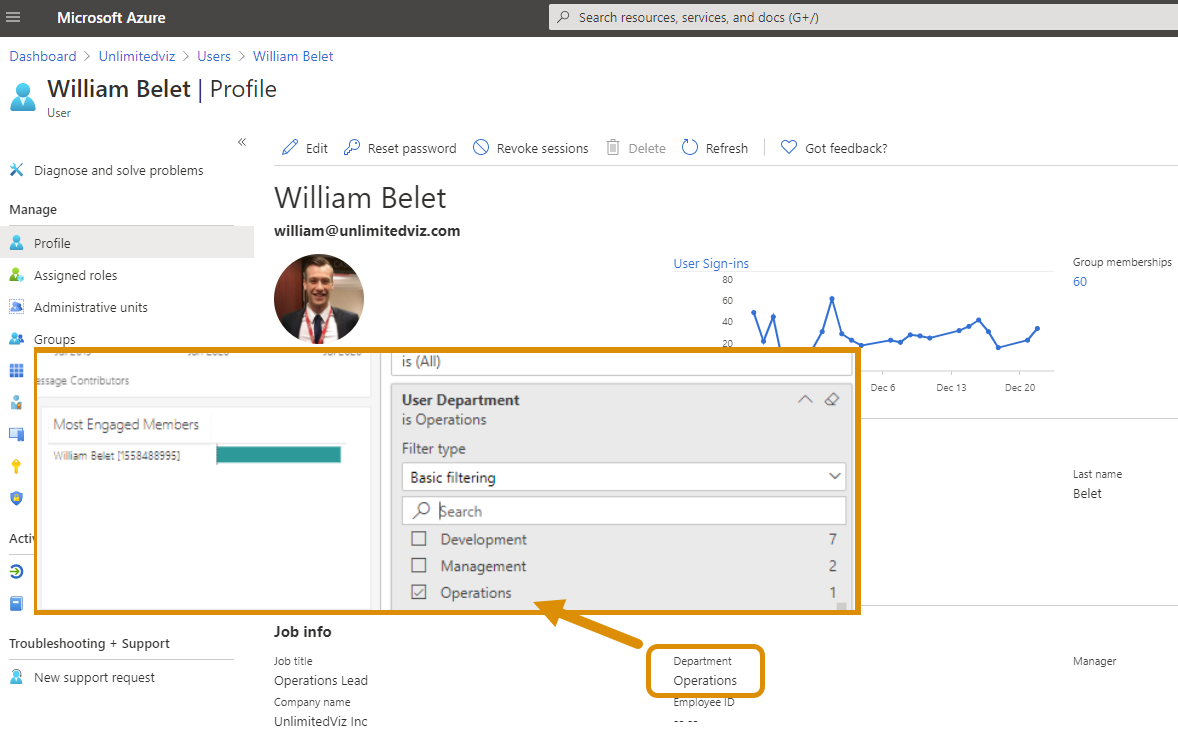This screenshot has height=737, width=1178.
Task: Check the Development department checkbox
Action: 419,539
